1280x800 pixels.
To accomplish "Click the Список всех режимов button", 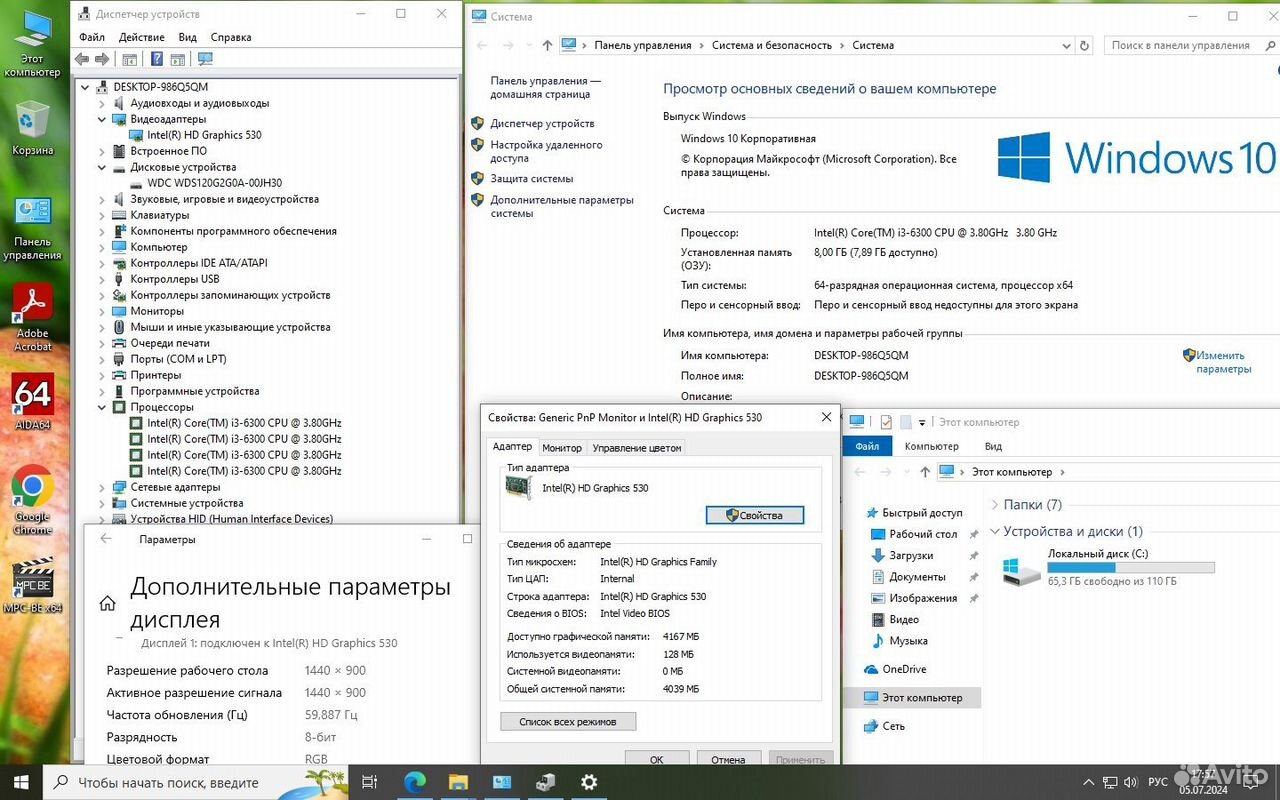I will [568, 721].
